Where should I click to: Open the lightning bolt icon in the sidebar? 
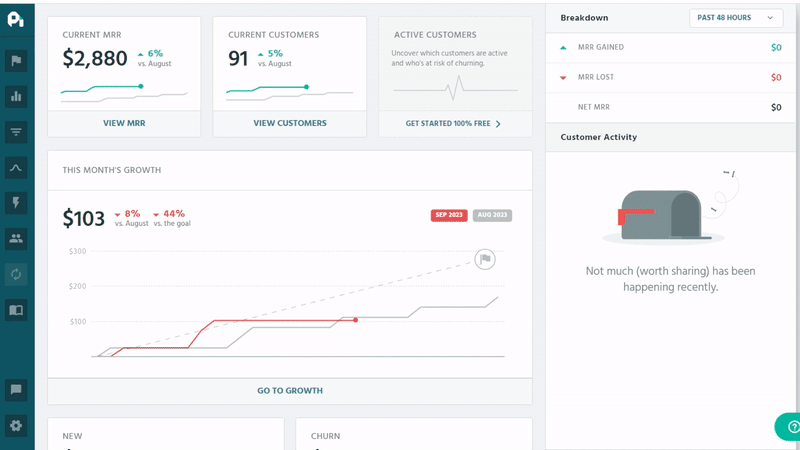coord(16,203)
